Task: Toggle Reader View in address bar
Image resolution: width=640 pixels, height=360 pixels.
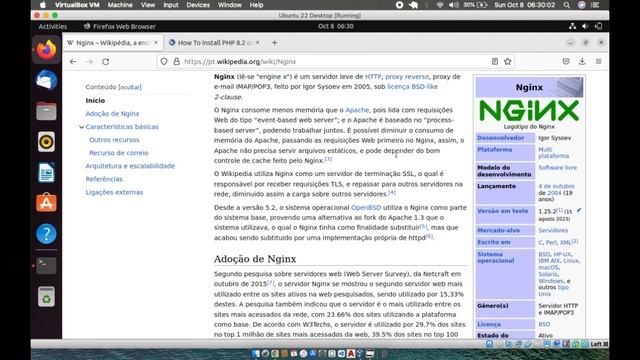Action: (x=495, y=62)
